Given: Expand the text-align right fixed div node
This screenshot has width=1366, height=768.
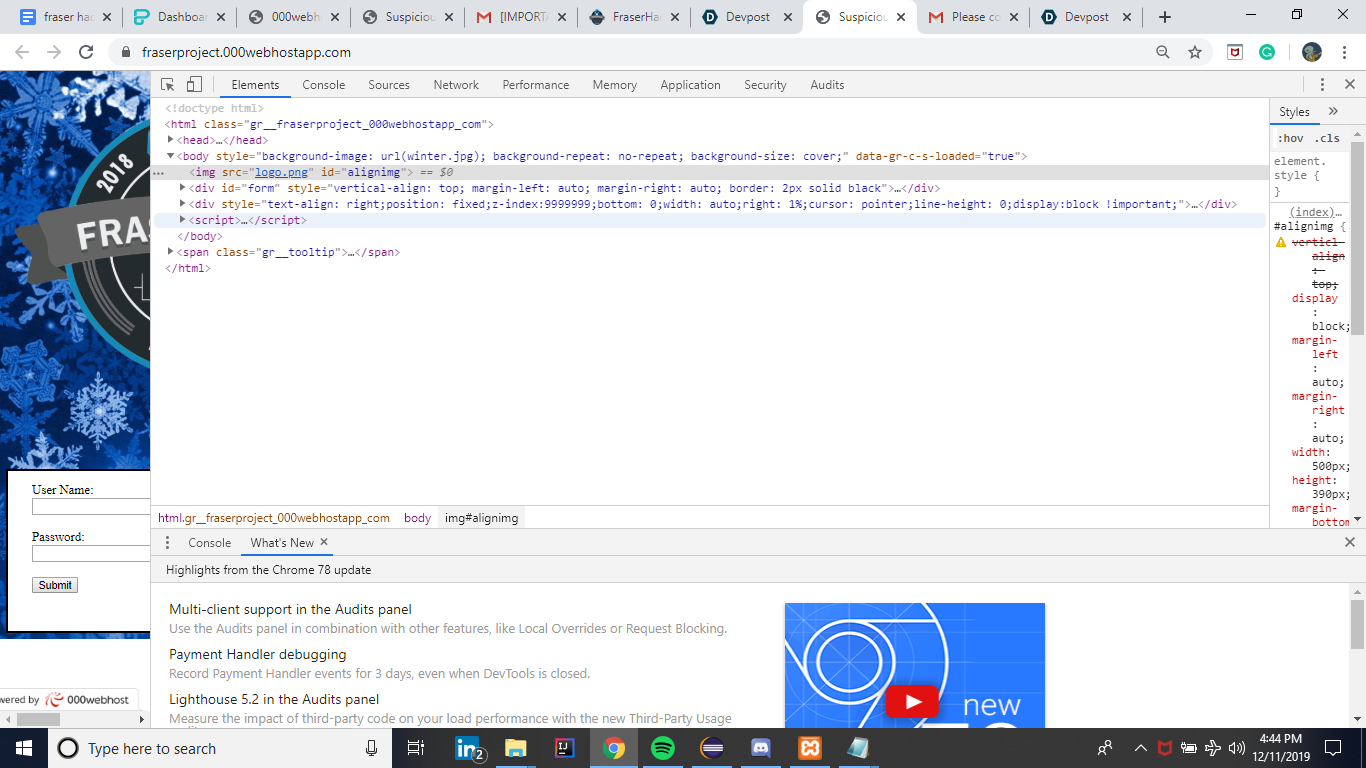Looking at the screenshot, I should [x=183, y=204].
